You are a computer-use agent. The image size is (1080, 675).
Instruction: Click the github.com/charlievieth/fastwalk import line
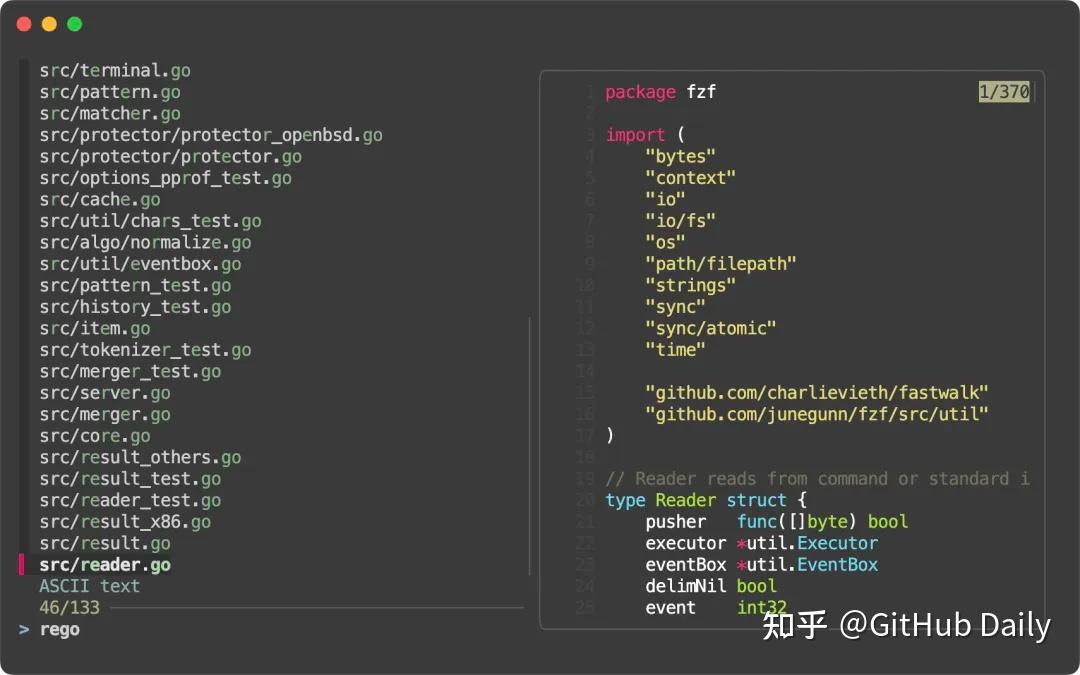[811, 393]
